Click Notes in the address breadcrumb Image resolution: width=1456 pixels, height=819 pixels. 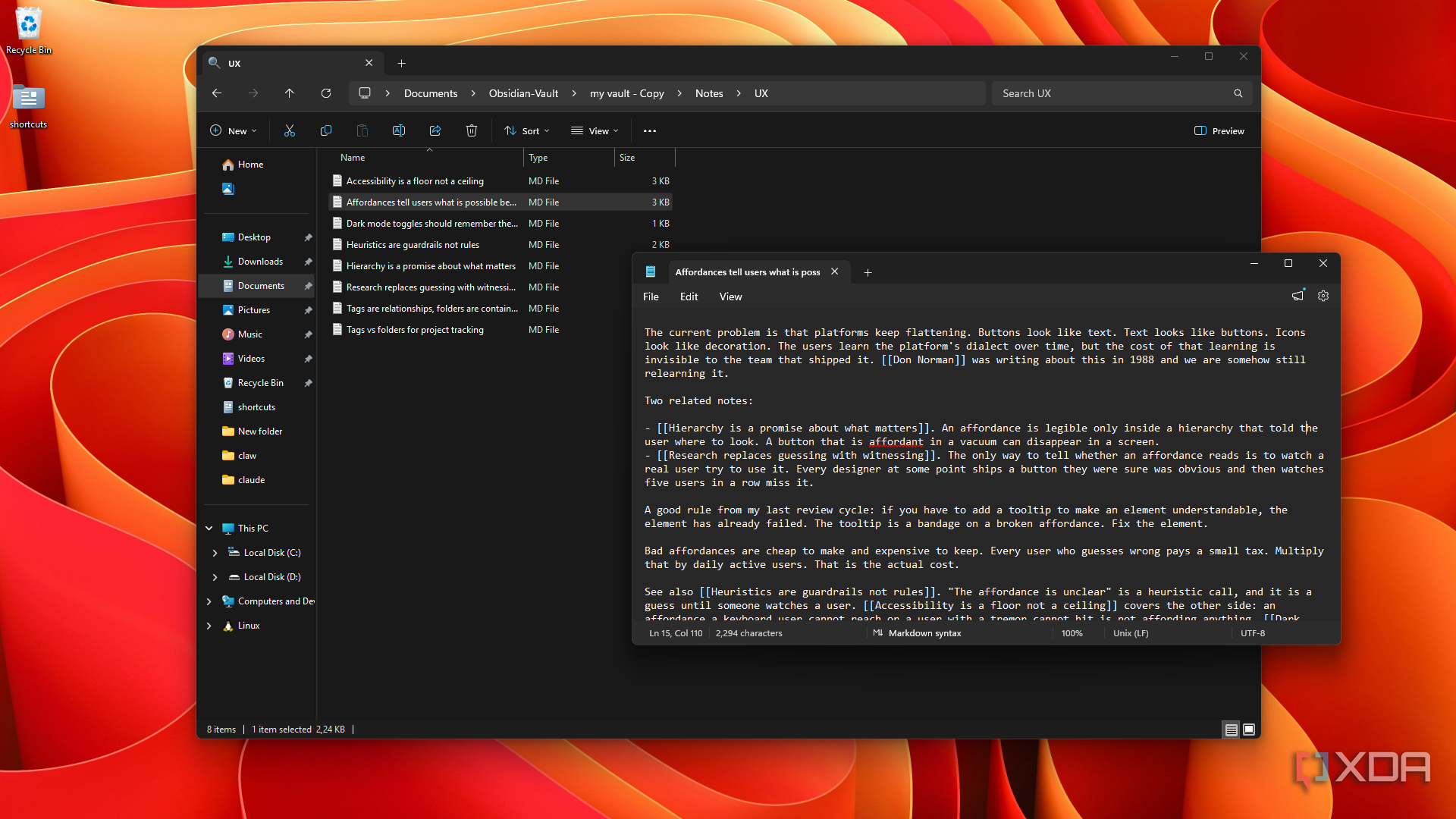click(709, 93)
